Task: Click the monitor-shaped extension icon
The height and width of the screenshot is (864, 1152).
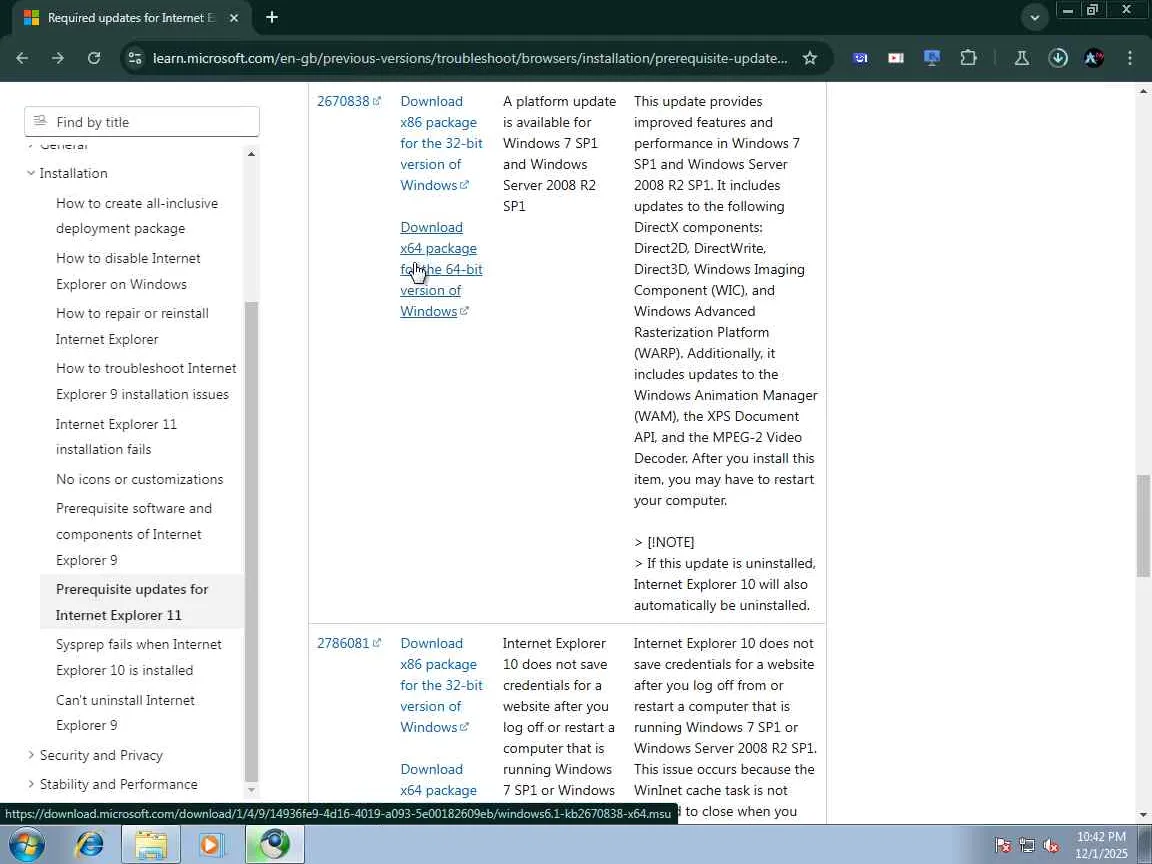Action: pos(932,58)
